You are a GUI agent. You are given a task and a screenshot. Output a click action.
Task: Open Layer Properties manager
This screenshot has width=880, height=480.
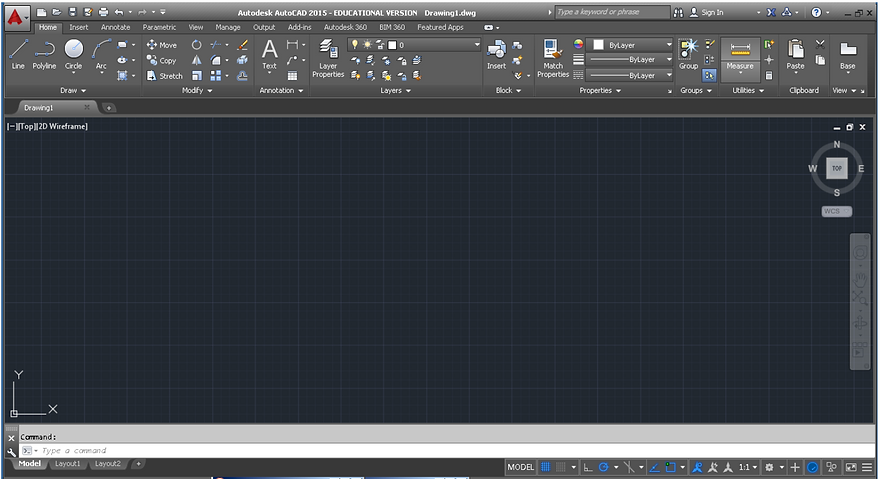(328, 58)
